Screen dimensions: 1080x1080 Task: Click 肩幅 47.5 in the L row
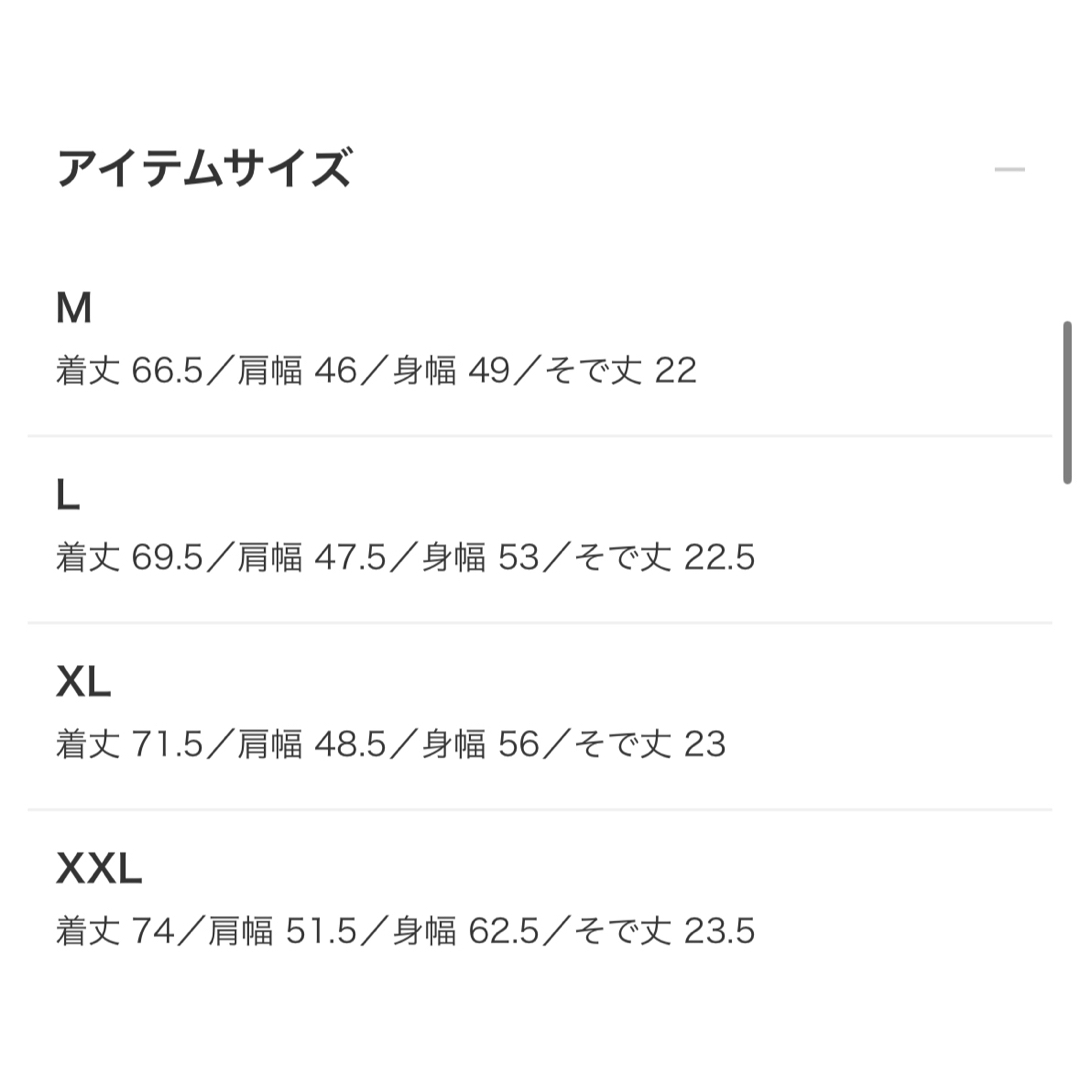pos(312,557)
